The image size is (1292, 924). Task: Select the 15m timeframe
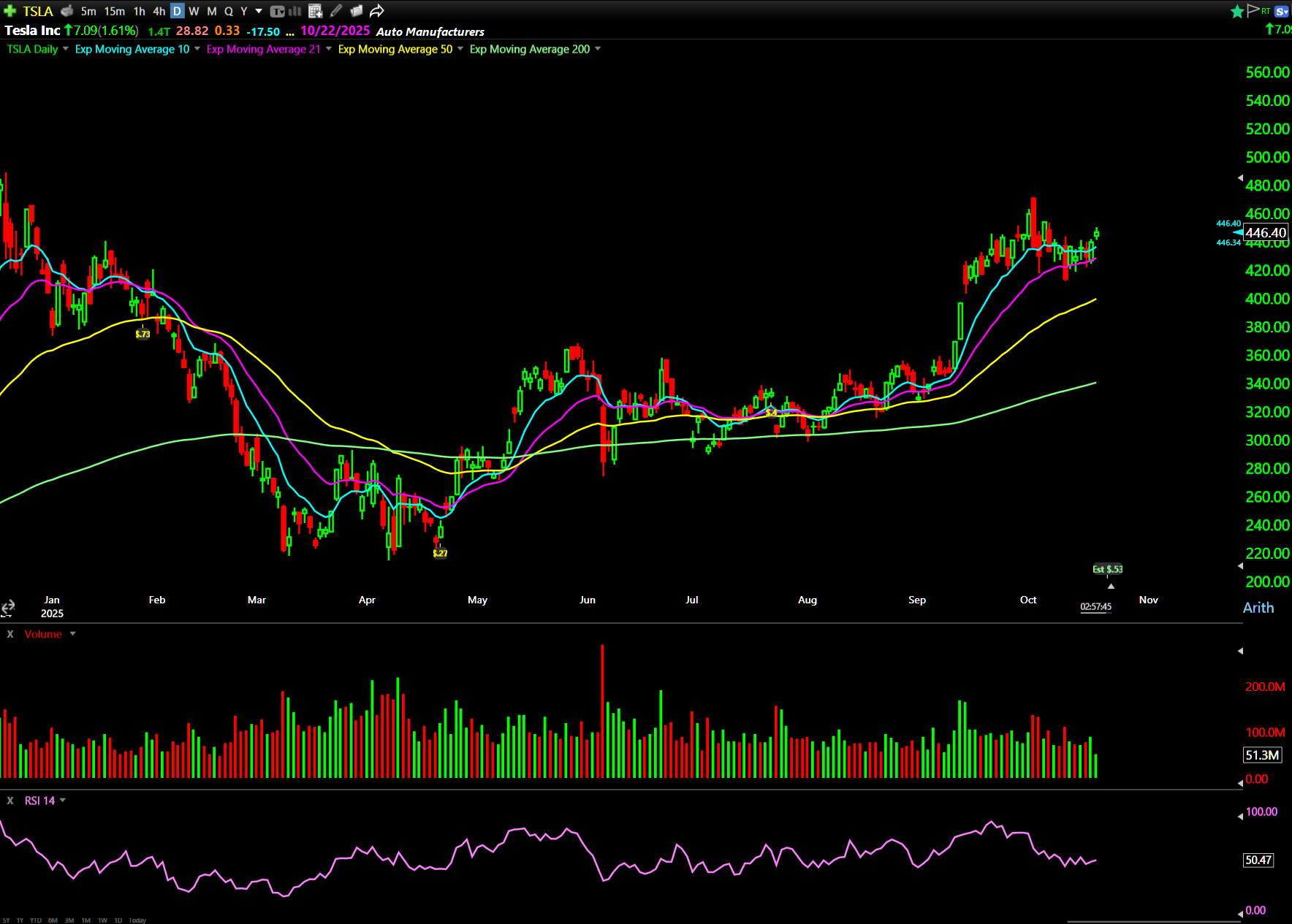(x=114, y=11)
